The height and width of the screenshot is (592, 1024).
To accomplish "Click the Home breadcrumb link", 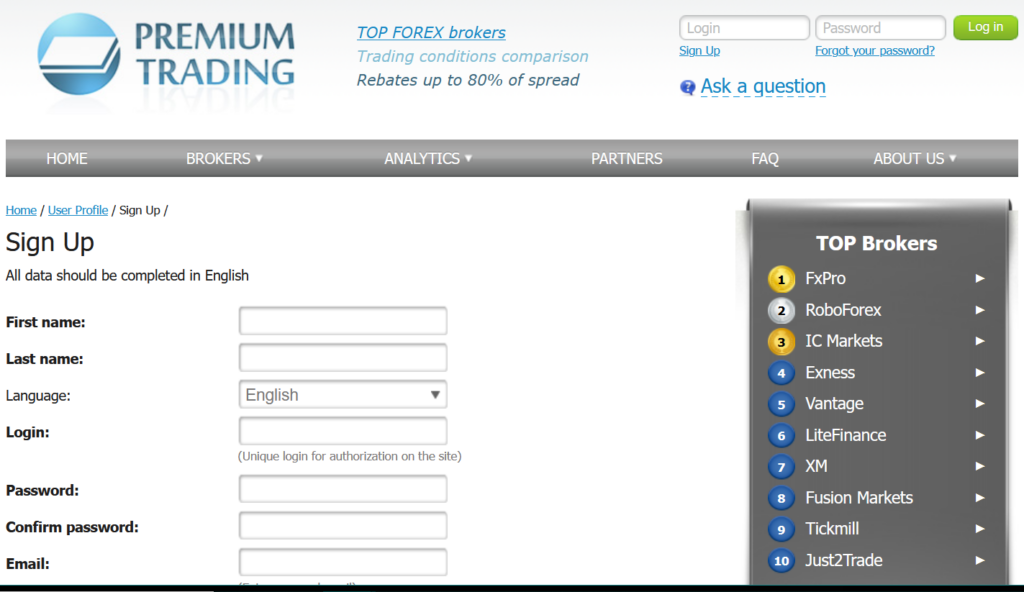I will point(21,210).
